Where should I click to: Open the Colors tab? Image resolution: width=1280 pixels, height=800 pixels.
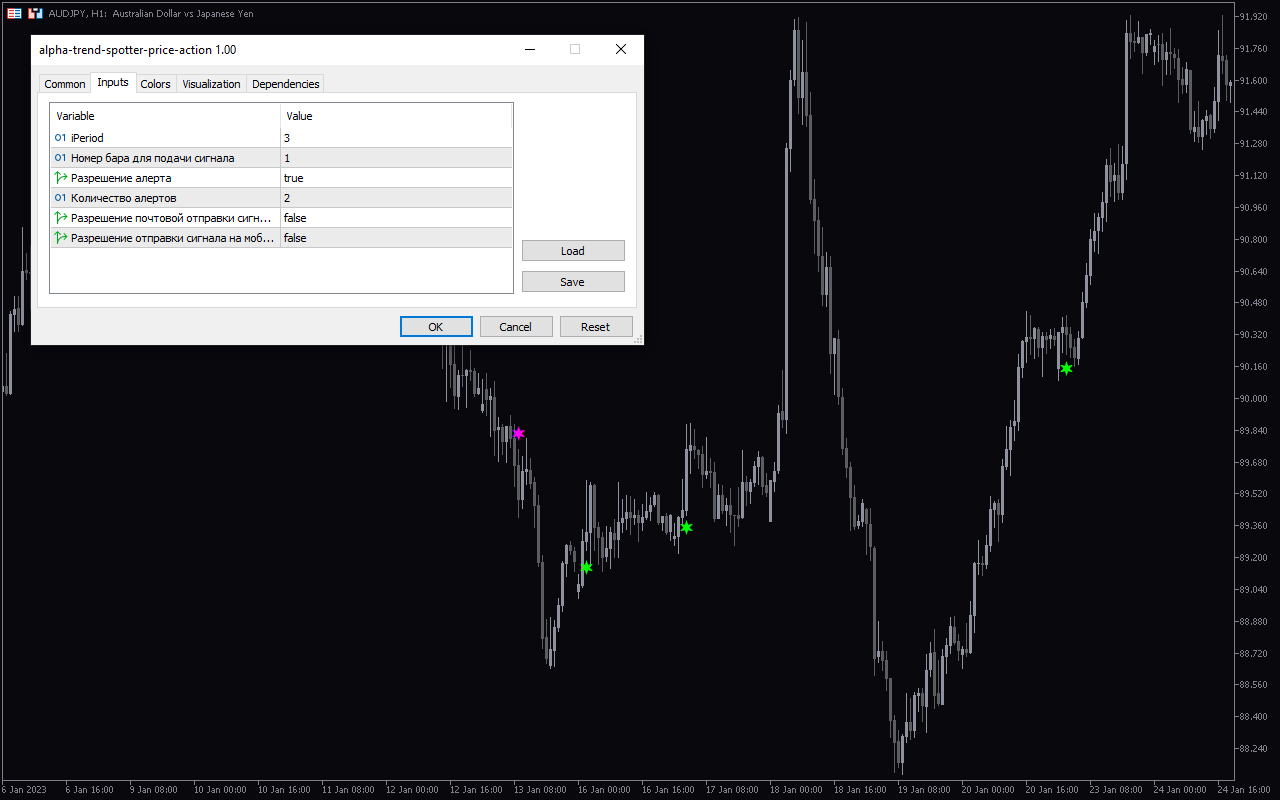coord(155,84)
